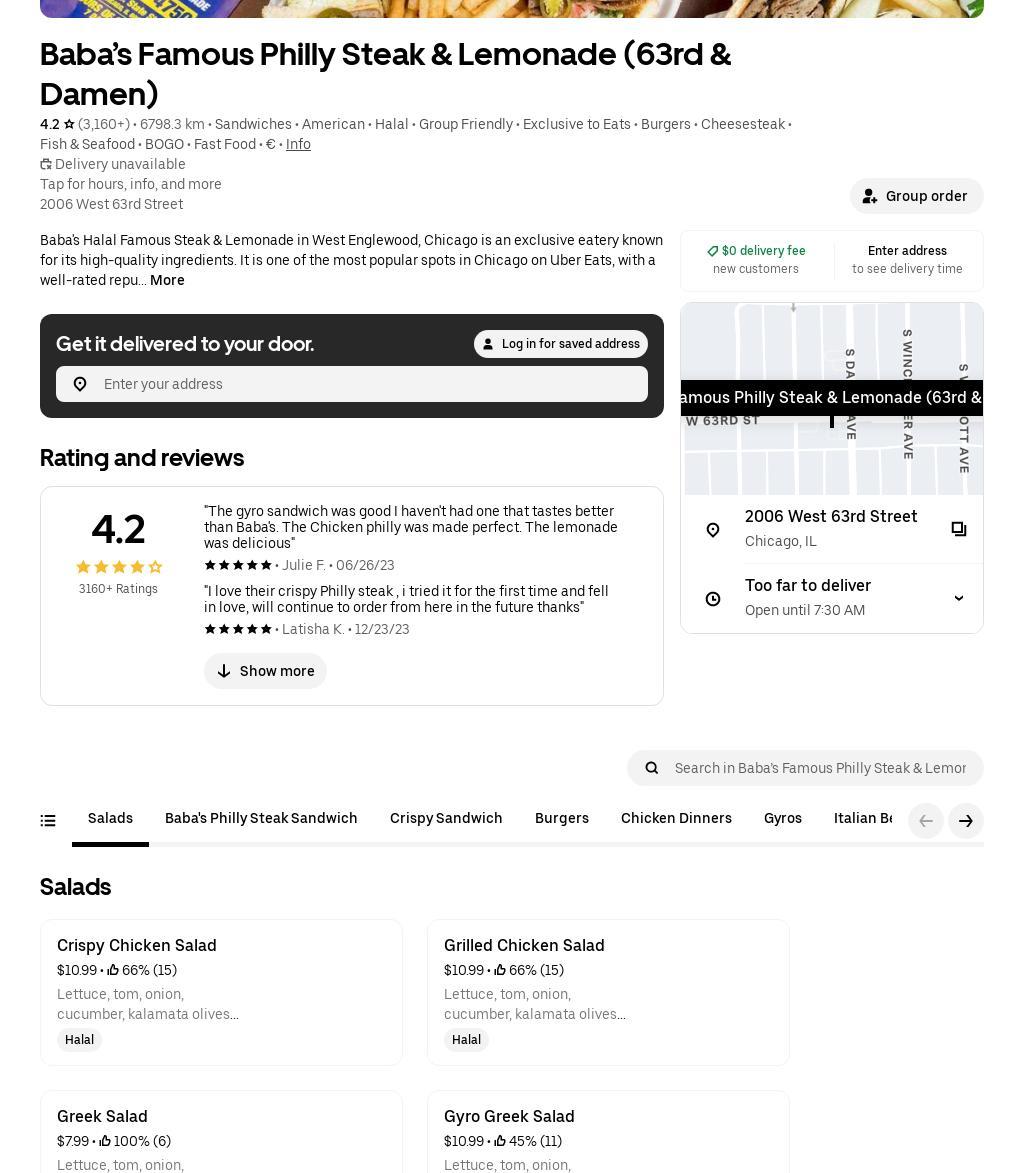
Task: Click the location pin beside address field
Action: coord(80,384)
